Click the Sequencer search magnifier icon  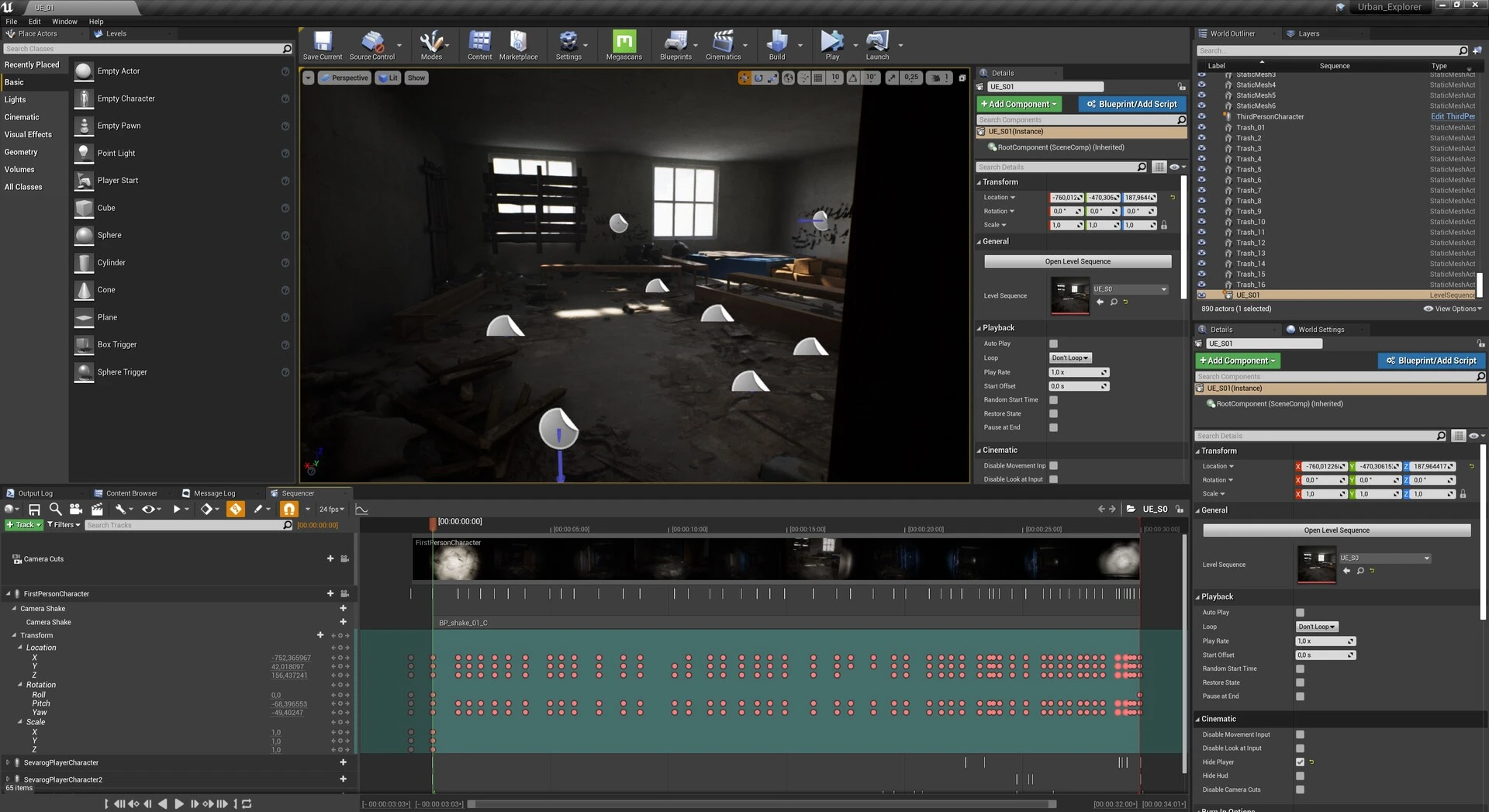pos(55,509)
